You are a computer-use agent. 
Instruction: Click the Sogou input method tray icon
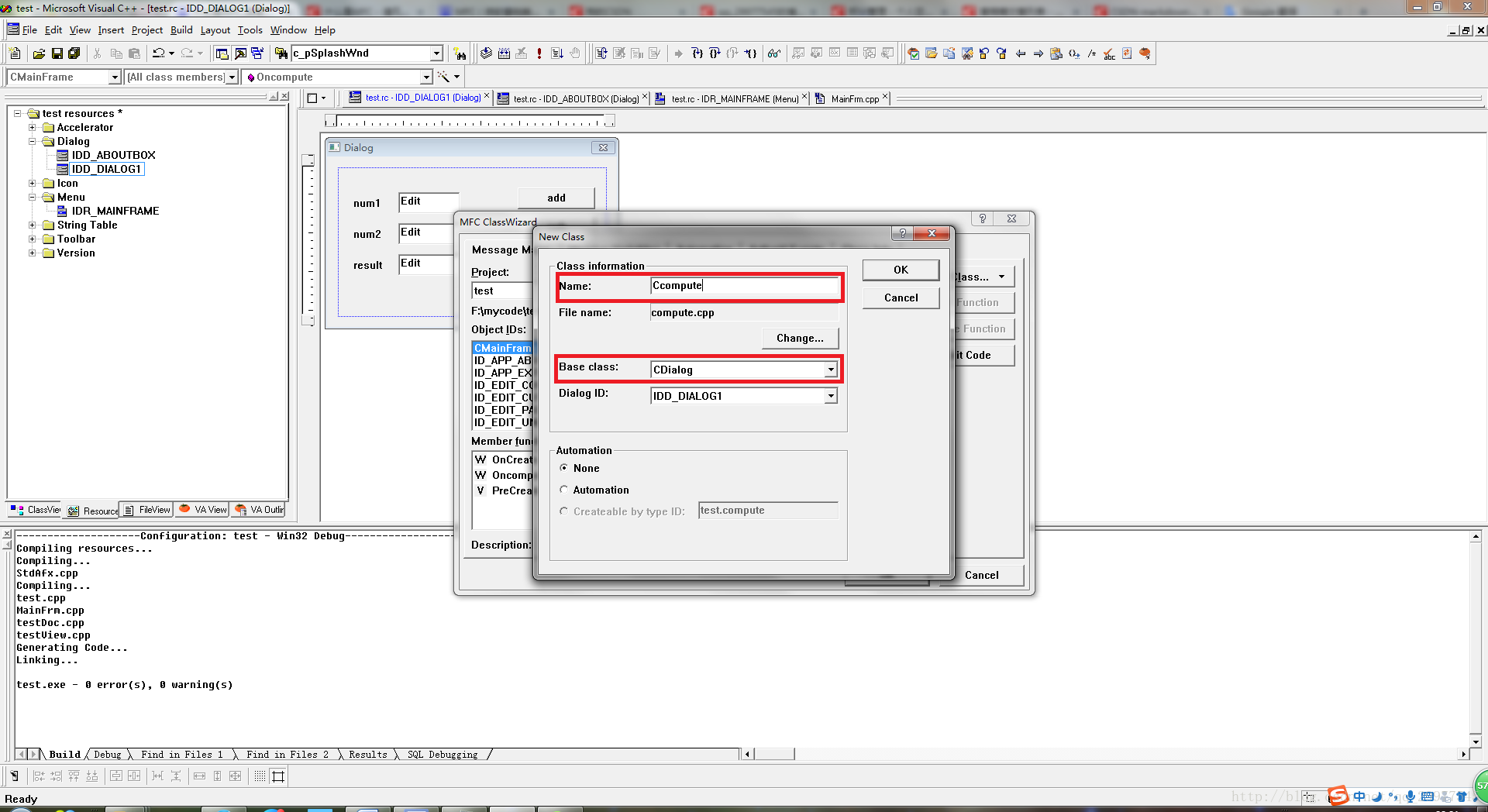point(1338,795)
